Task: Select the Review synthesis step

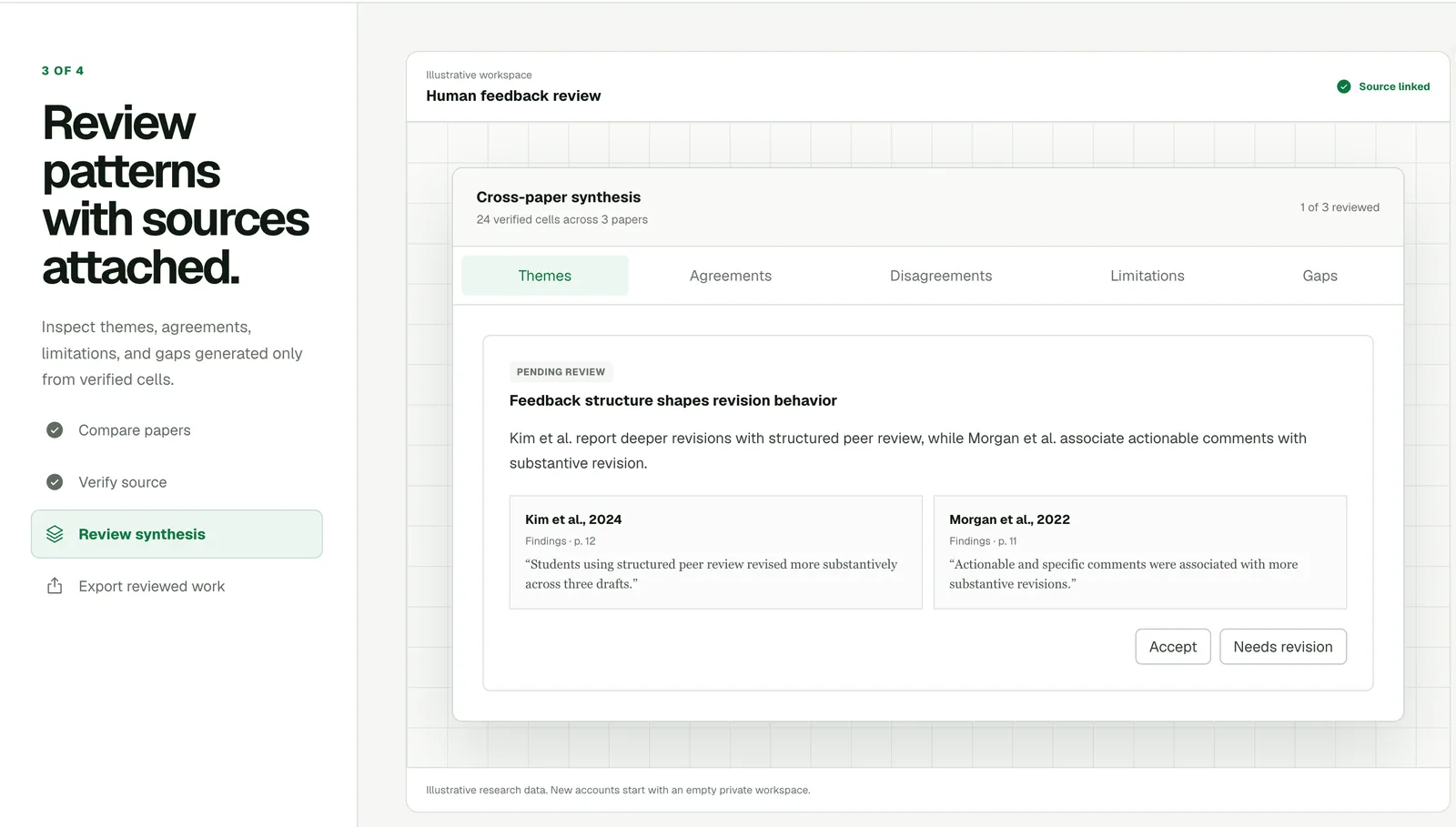Action: 177,534
